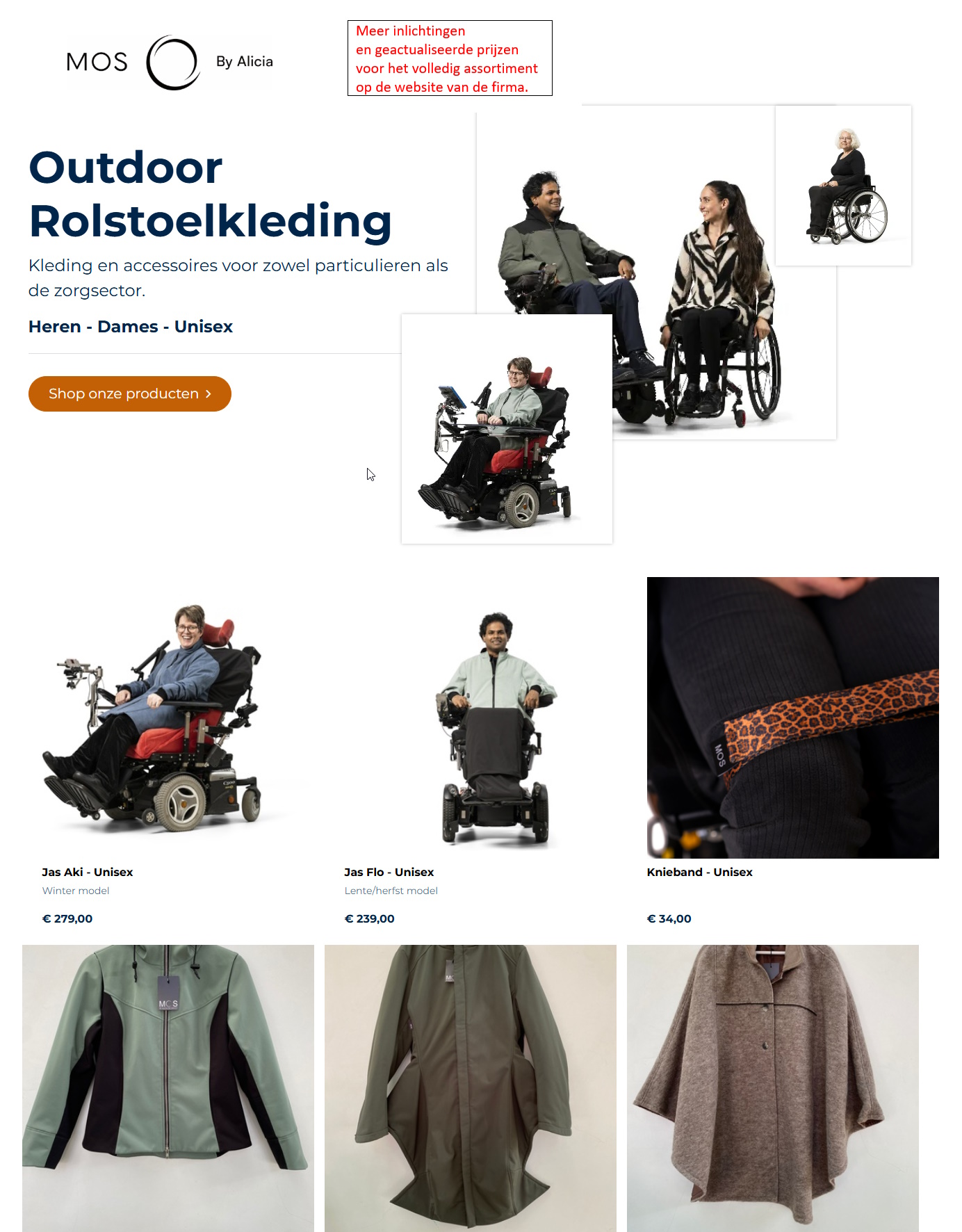The width and height of the screenshot is (962, 1232).
Task: Click hero photo of woman in power wheelchair
Action: point(507,429)
